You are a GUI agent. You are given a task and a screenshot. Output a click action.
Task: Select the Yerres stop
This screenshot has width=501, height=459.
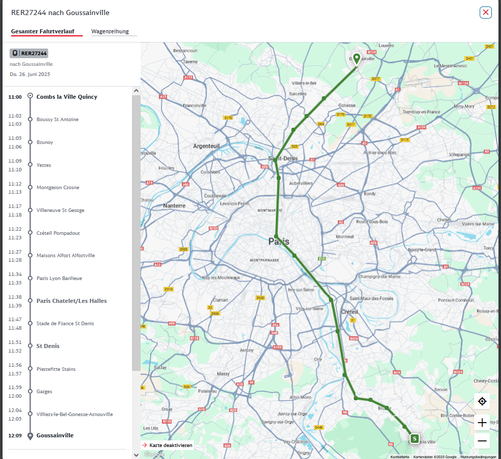(44, 165)
